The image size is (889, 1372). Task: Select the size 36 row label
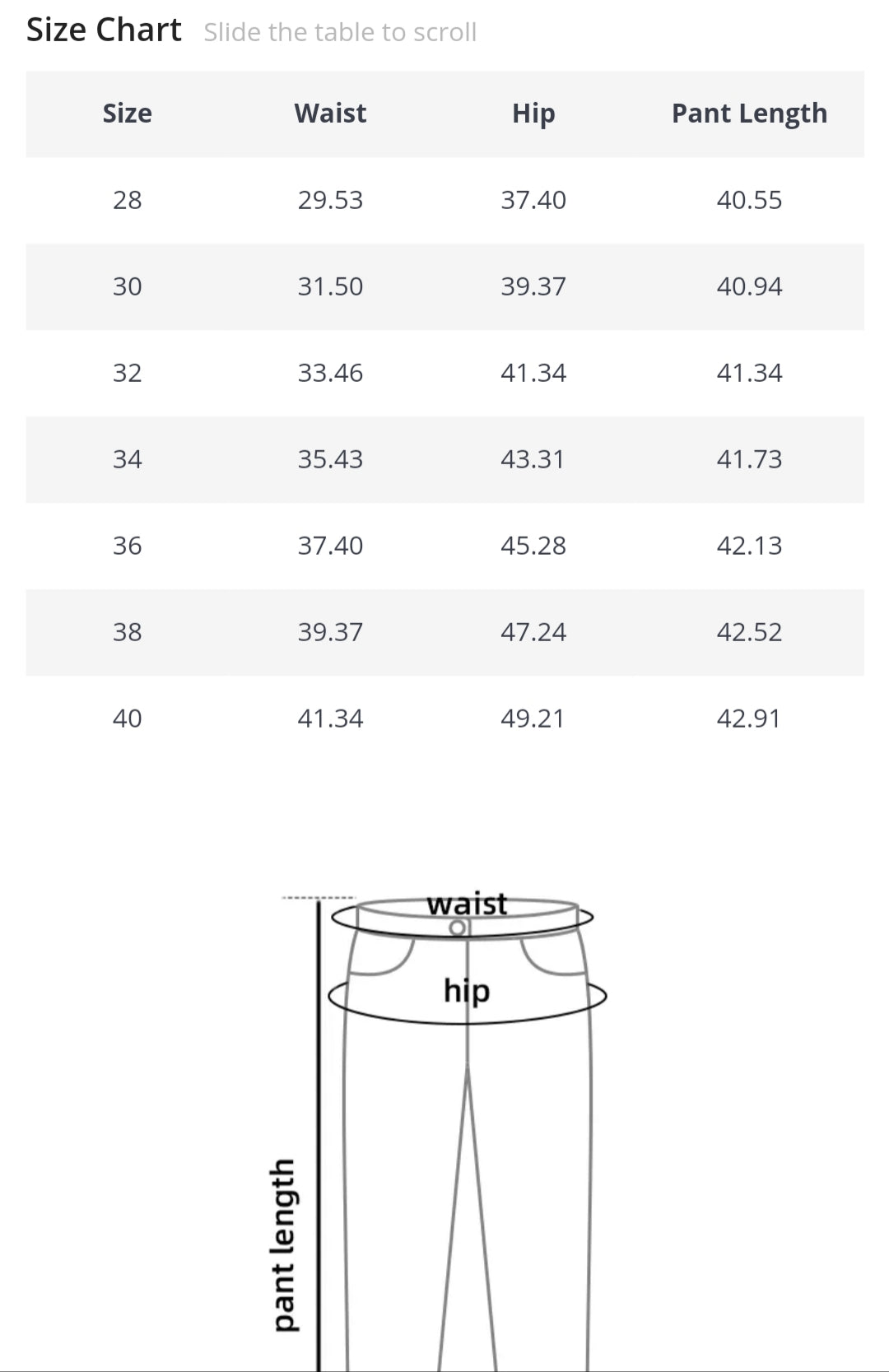pos(127,546)
